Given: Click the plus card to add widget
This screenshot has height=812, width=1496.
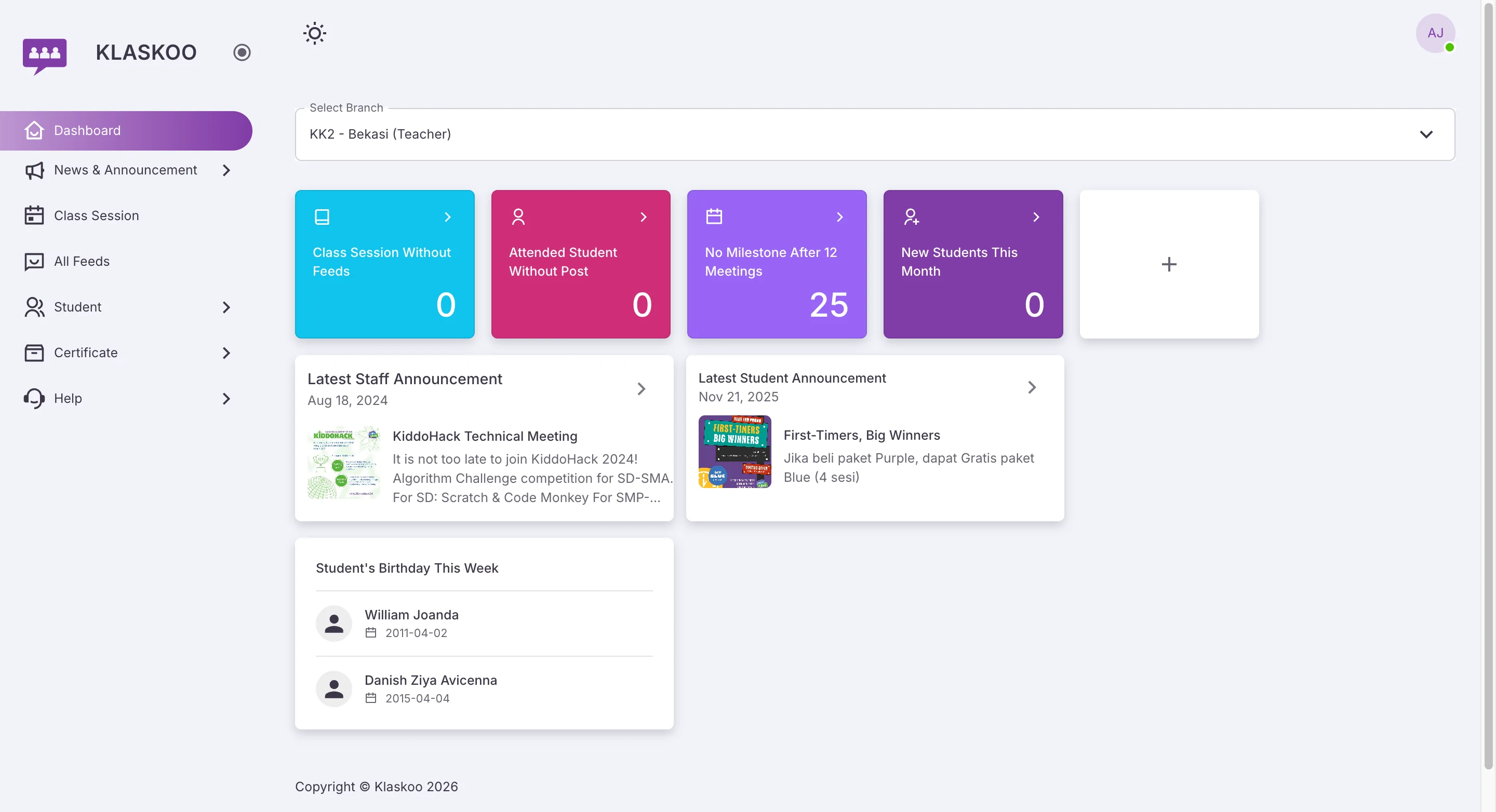Looking at the screenshot, I should point(1168,264).
